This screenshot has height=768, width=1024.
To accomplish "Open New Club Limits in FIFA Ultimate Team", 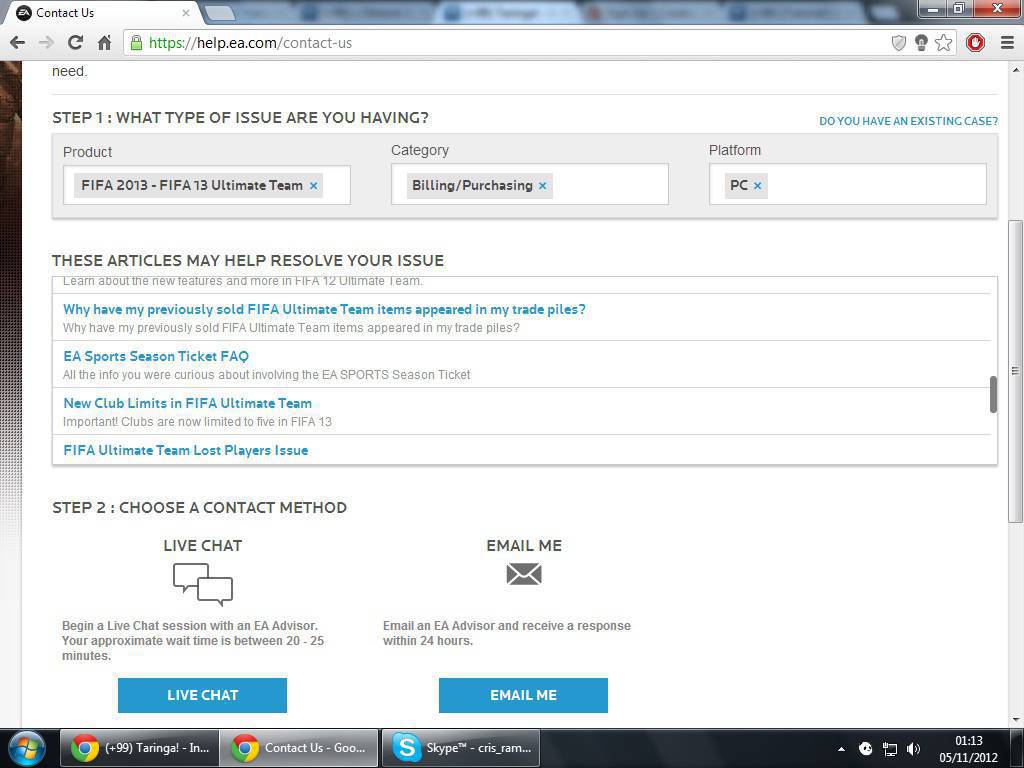I will coord(187,404).
